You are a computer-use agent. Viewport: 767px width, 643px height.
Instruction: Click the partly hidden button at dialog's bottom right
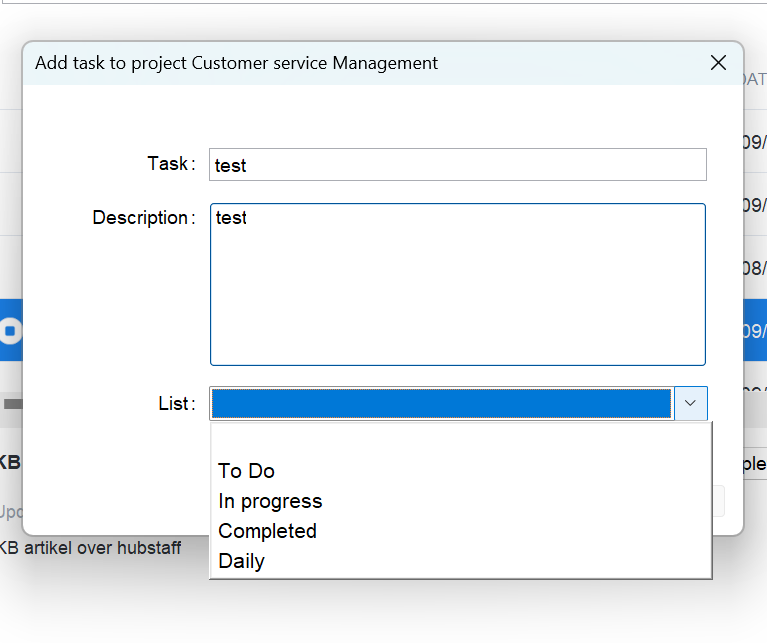(718, 501)
